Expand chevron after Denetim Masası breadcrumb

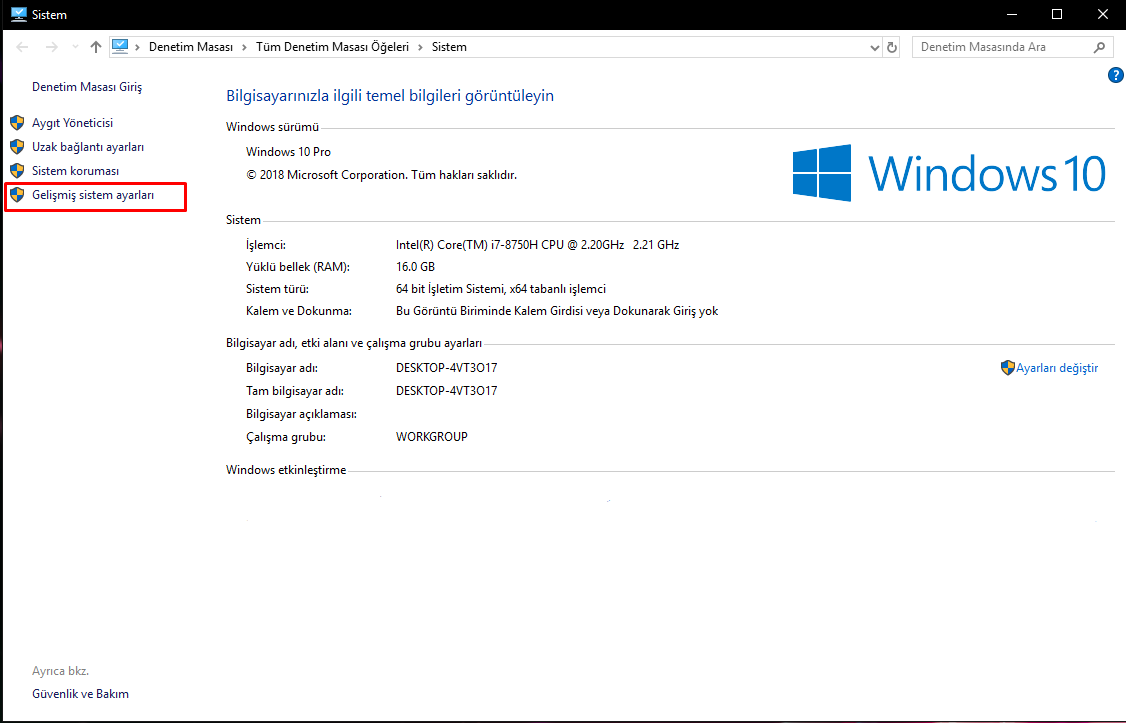pyautogui.click(x=244, y=47)
